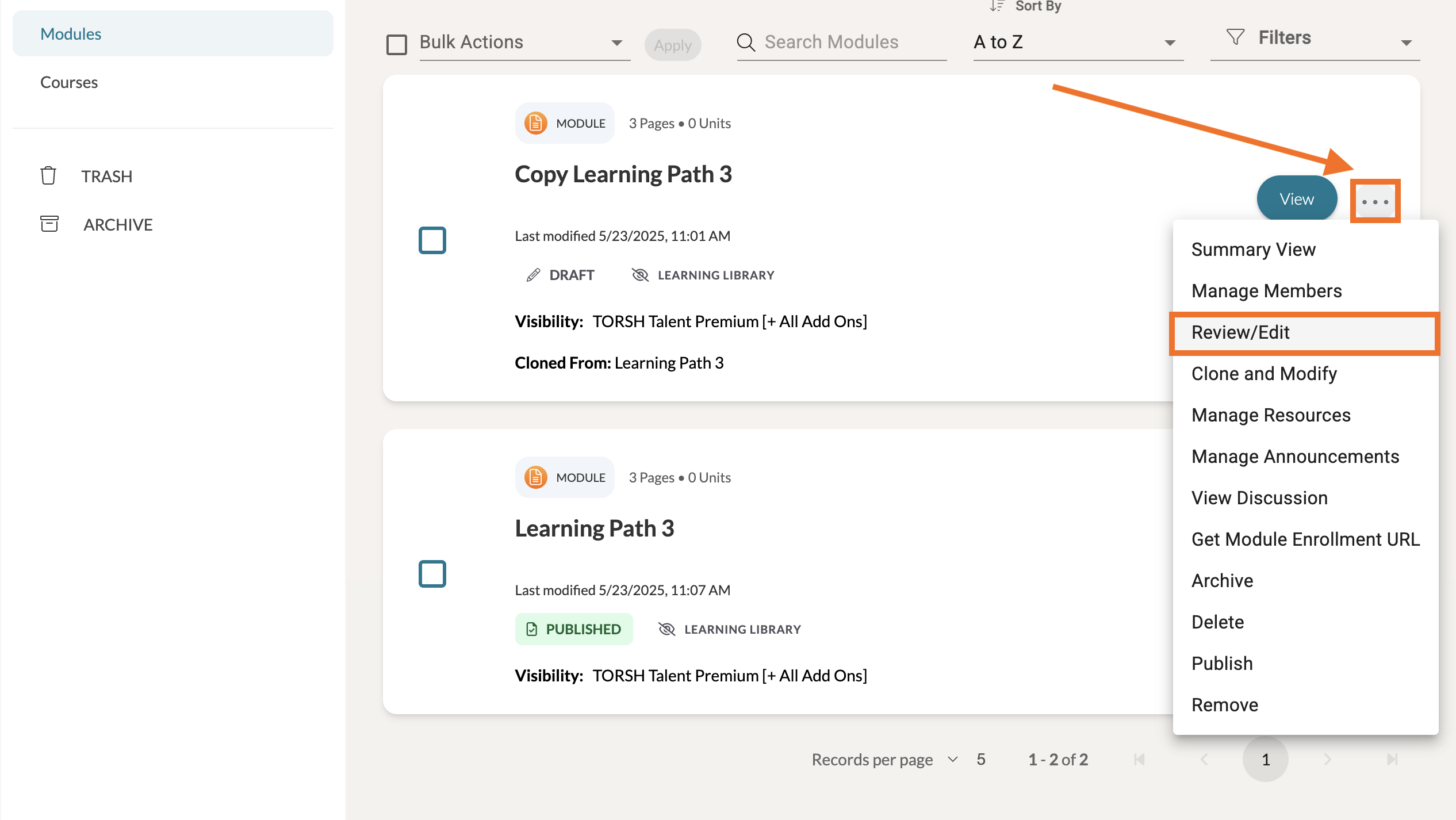Viewport: 1456px width, 820px height.
Task: Click the Draft pencil icon
Action: (x=533, y=275)
